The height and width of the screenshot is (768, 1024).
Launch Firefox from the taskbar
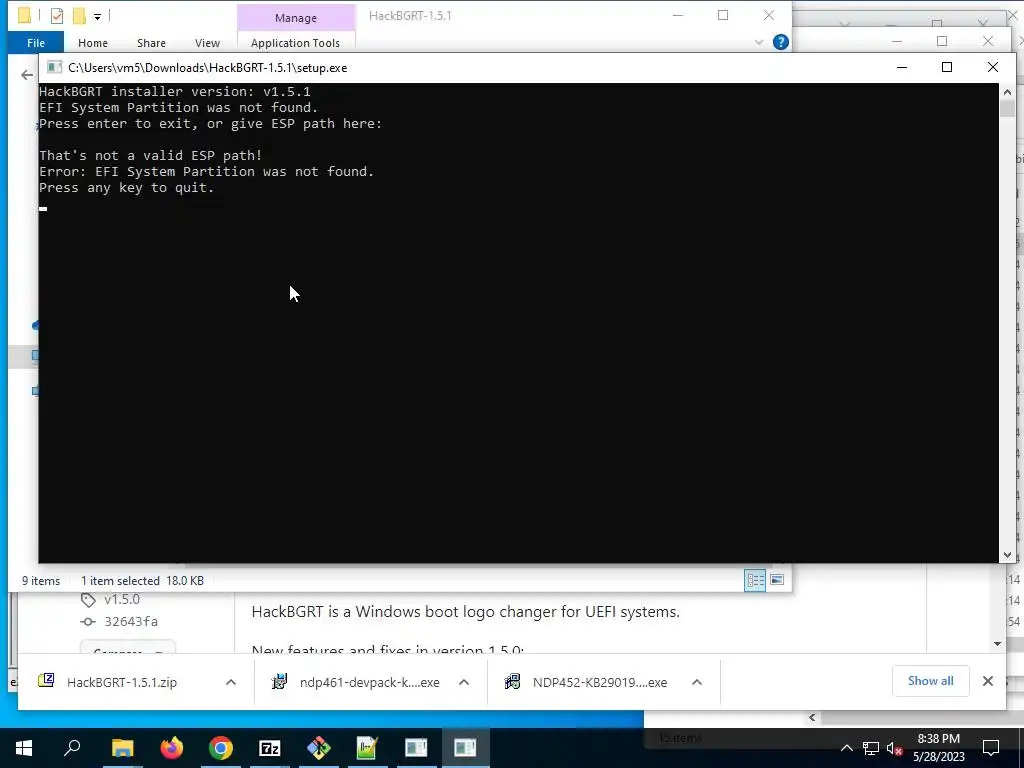(172, 748)
